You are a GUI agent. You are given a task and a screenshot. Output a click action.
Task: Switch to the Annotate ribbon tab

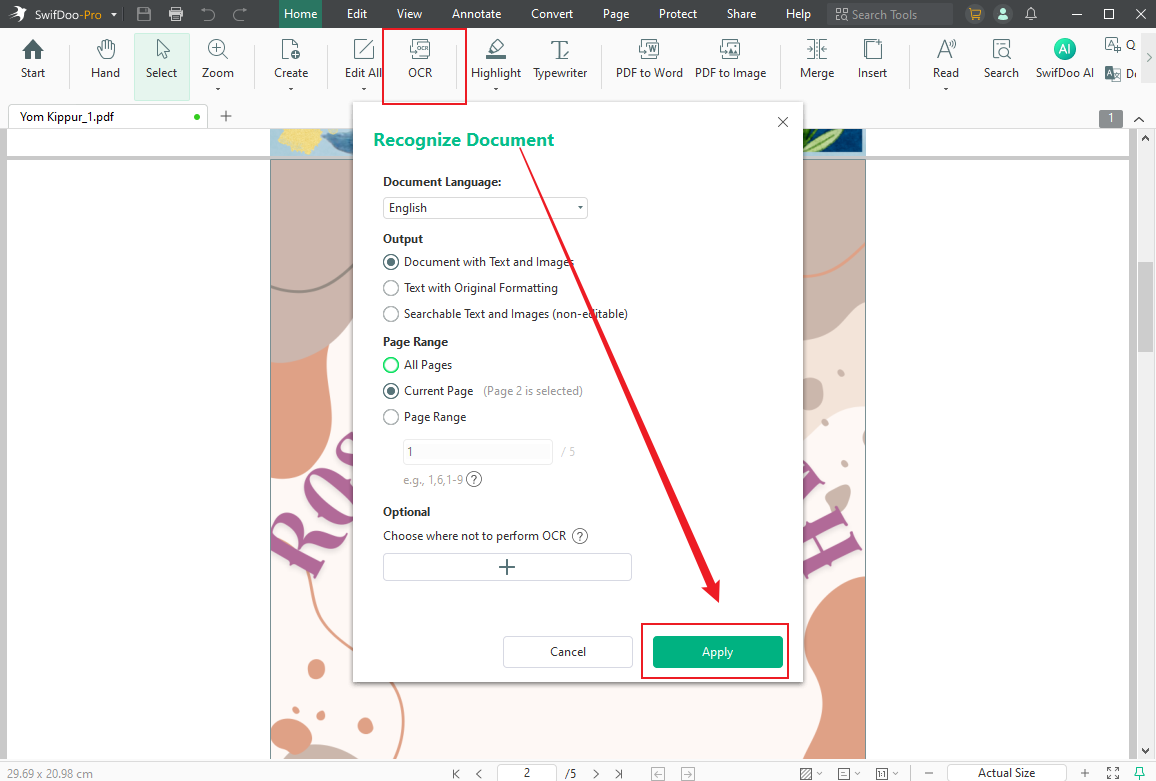click(476, 13)
